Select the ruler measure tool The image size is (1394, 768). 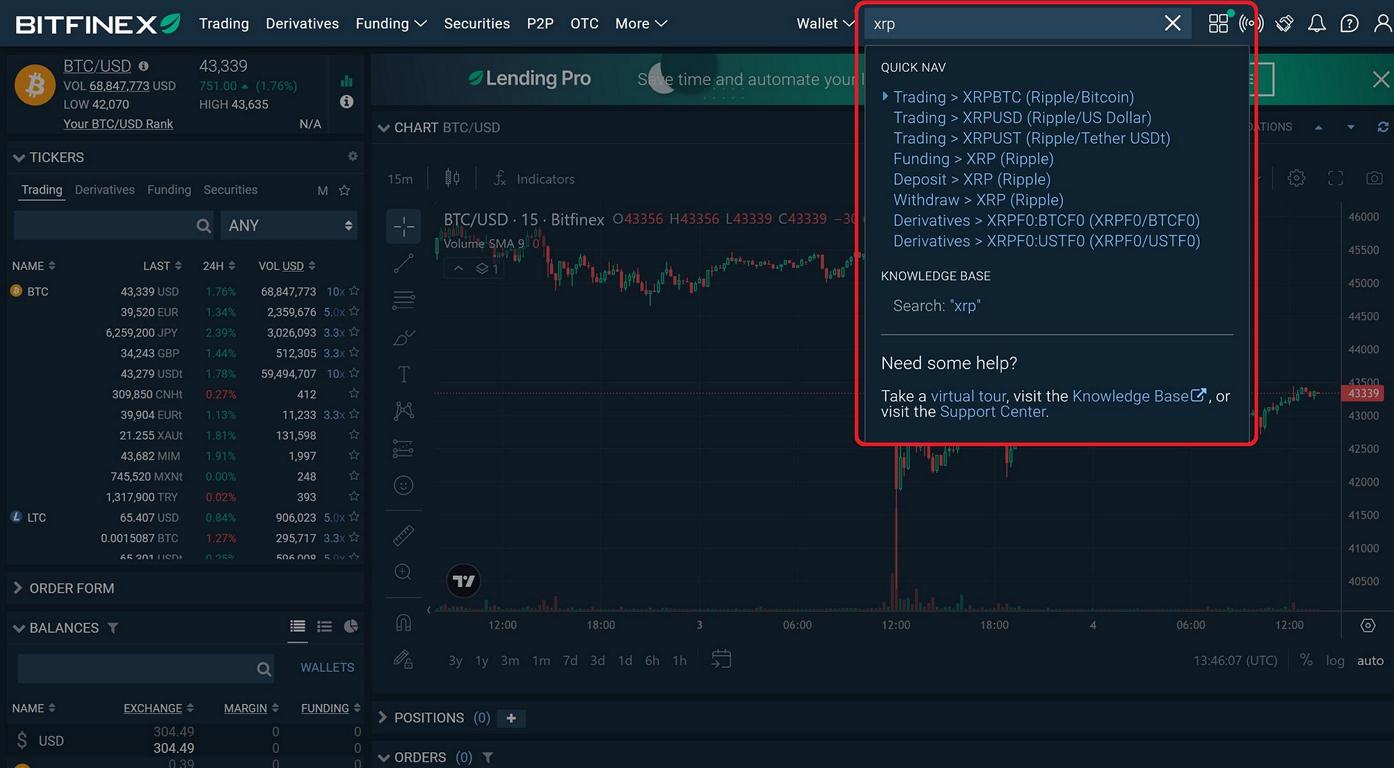[x=404, y=535]
